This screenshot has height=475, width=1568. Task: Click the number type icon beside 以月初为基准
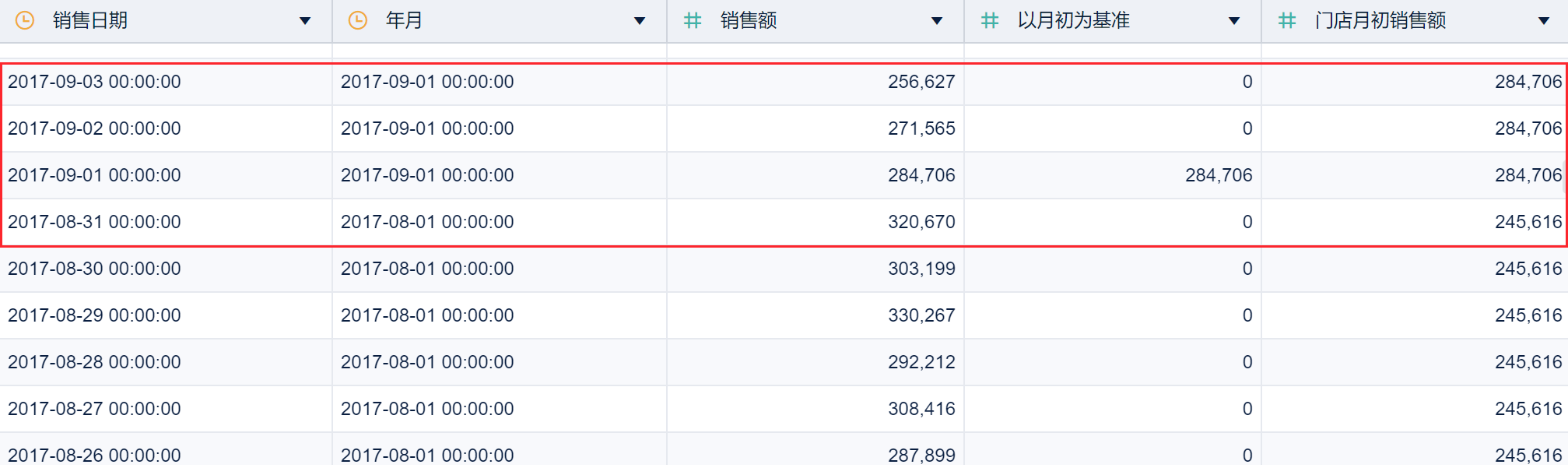coord(989,20)
